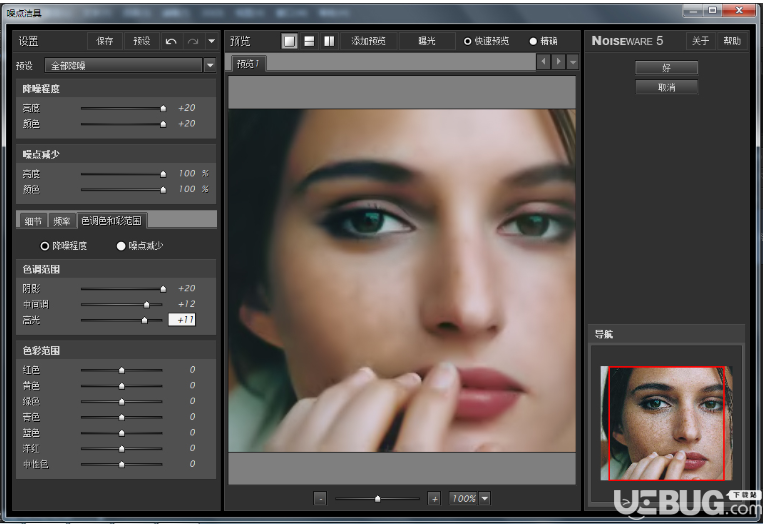Click the 阴影 value +20
The height and width of the screenshot is (524, 763).
point(187,289)
